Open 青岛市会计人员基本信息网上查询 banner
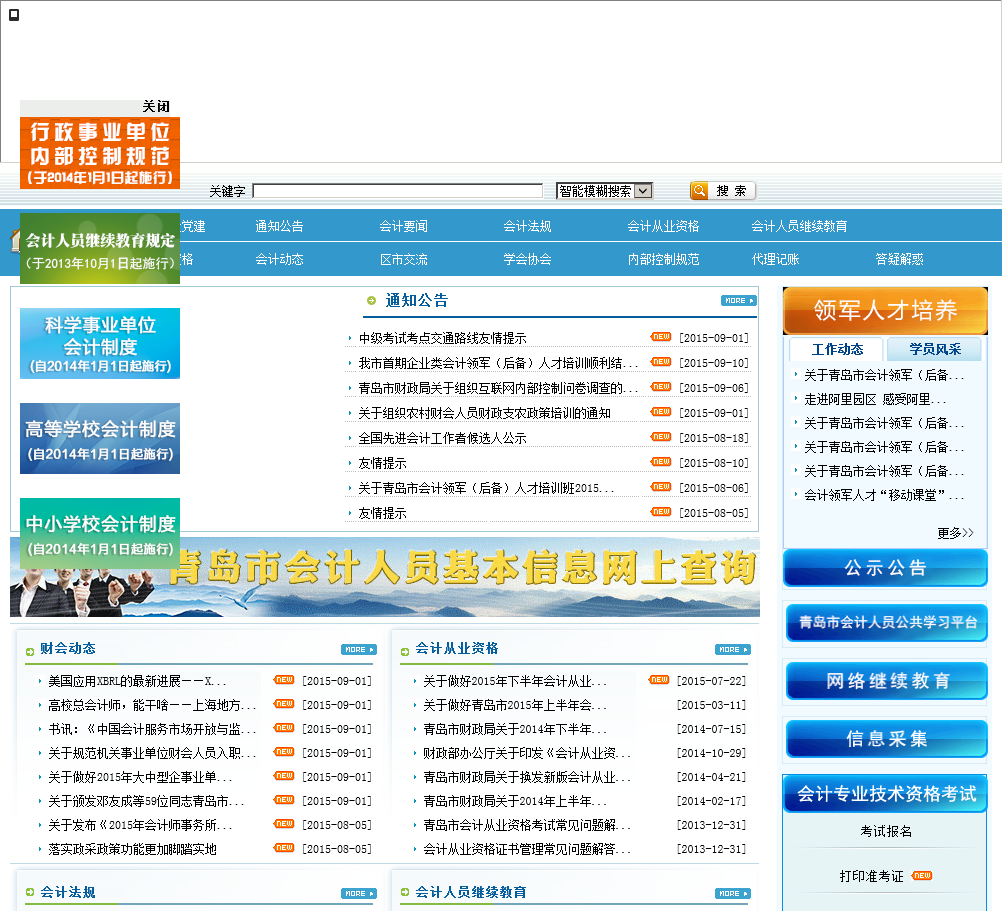This screenshot has height=911, width=1002. tap(385, 577)
